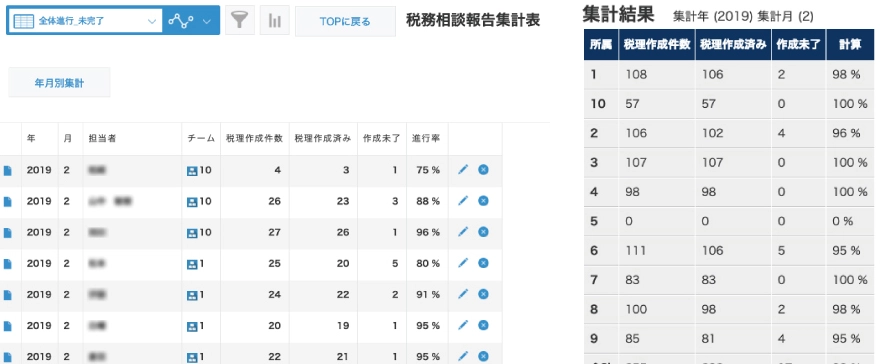Edit the record with 75 % progress
This screenshot has height=364, width=882.
pos(463,169)
